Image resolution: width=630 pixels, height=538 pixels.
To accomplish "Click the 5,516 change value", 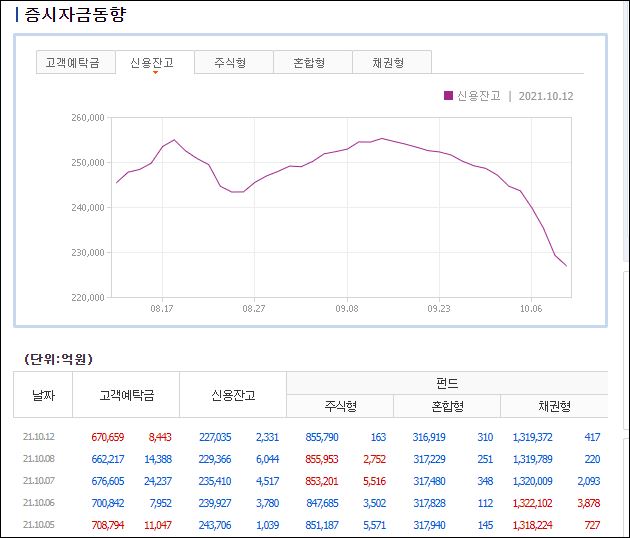I will [x=374, y=481].
